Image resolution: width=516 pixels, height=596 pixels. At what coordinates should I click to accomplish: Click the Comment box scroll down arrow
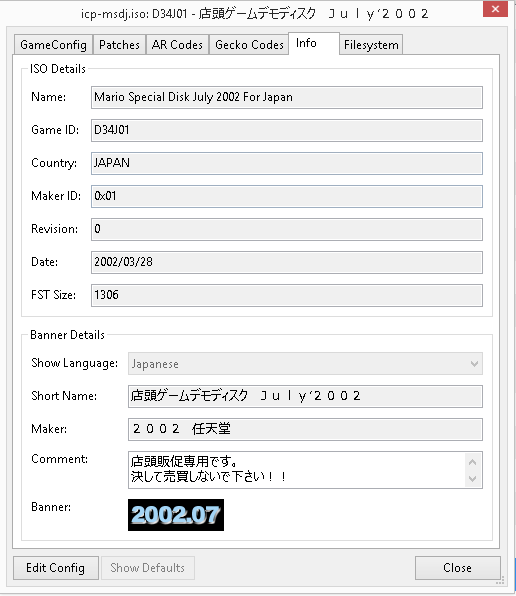tap(473, 479)
